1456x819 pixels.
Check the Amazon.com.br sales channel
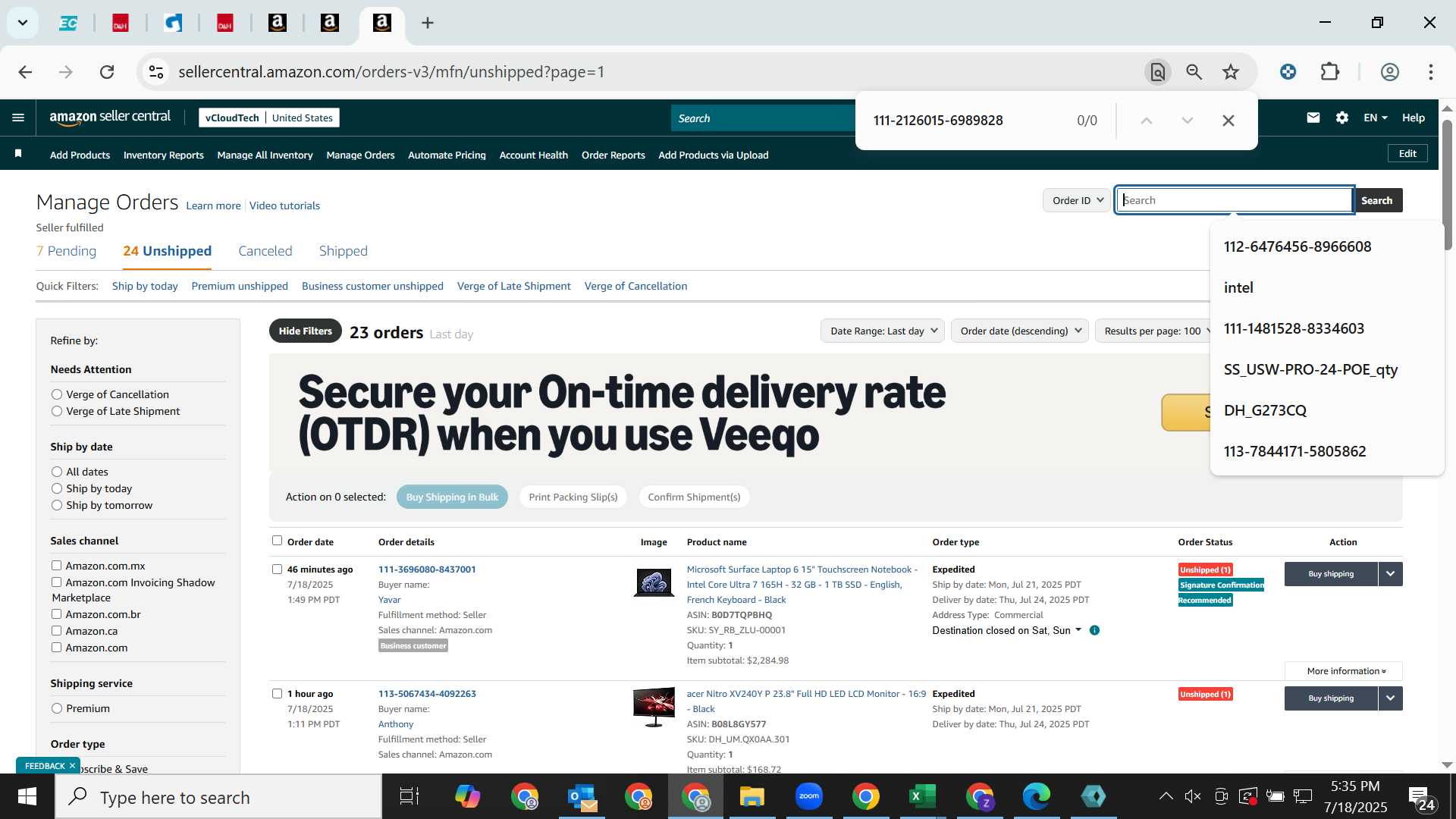click(x=56, y=614)
